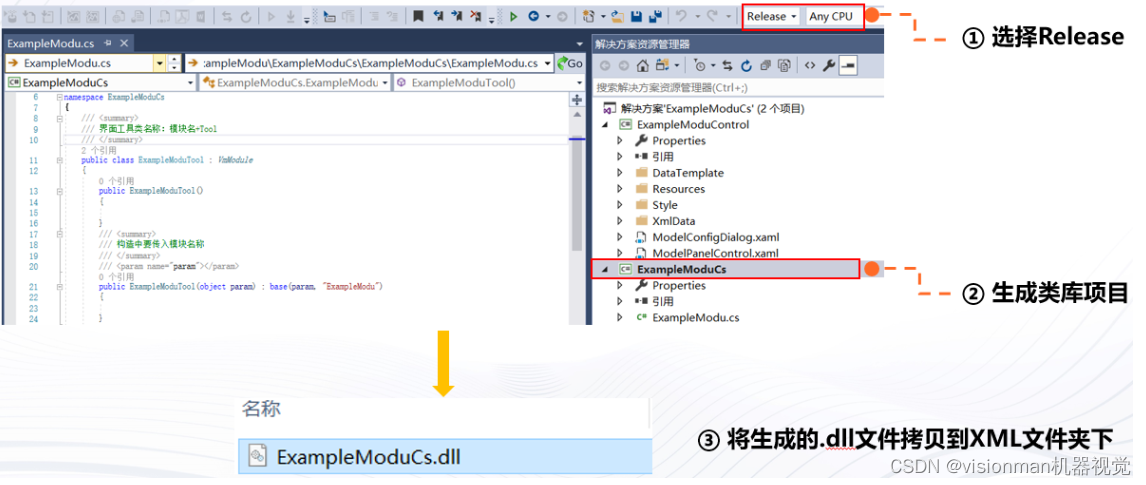Undo the last action via the toolbar arrow
Screen dimensions: 1146x485
[x=681, y=16]
